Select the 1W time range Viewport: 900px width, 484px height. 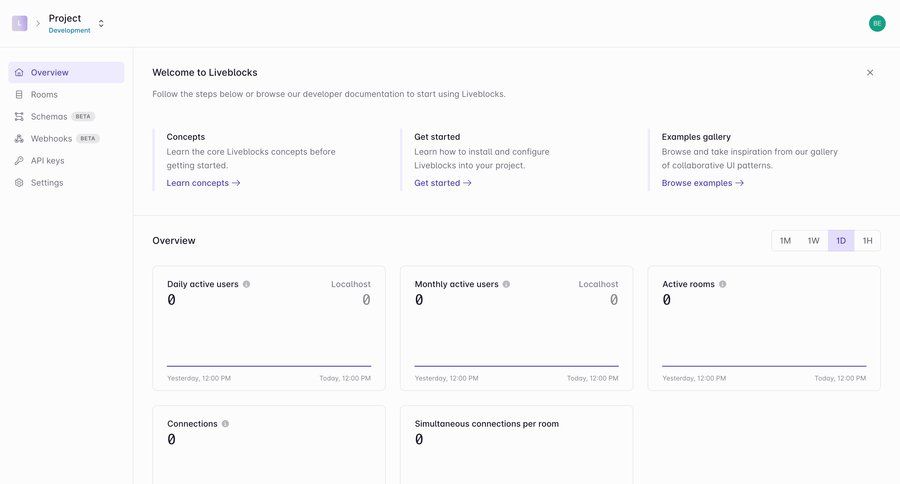tap(813, 241)
